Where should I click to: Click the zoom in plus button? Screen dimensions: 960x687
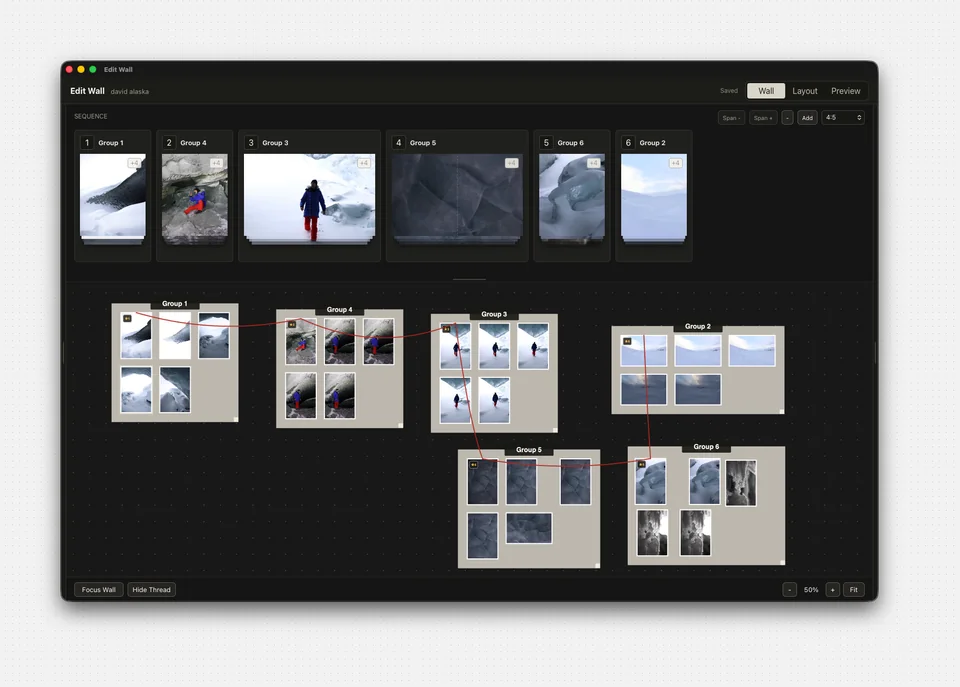832,590
